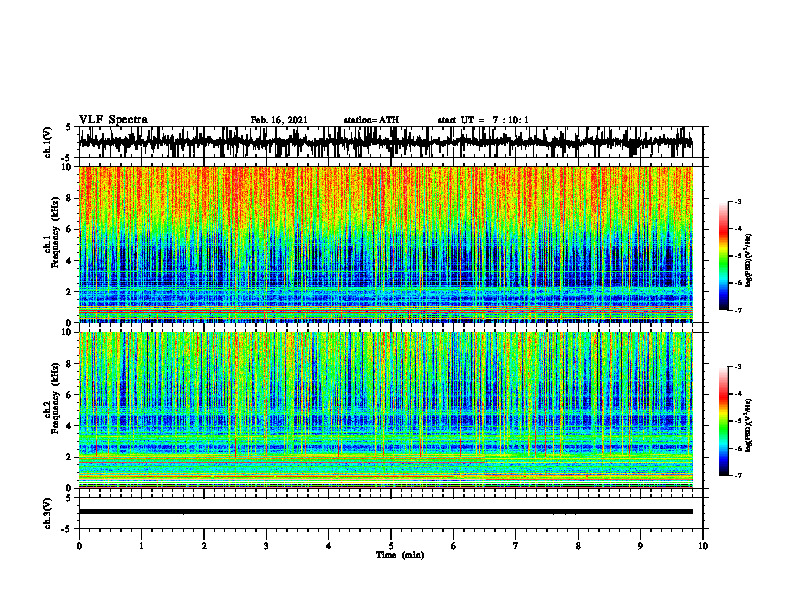The image size is (792, 612).
Task: Click the "-3" tick on ch.1 colorbar
Action: tap(738, 201)
